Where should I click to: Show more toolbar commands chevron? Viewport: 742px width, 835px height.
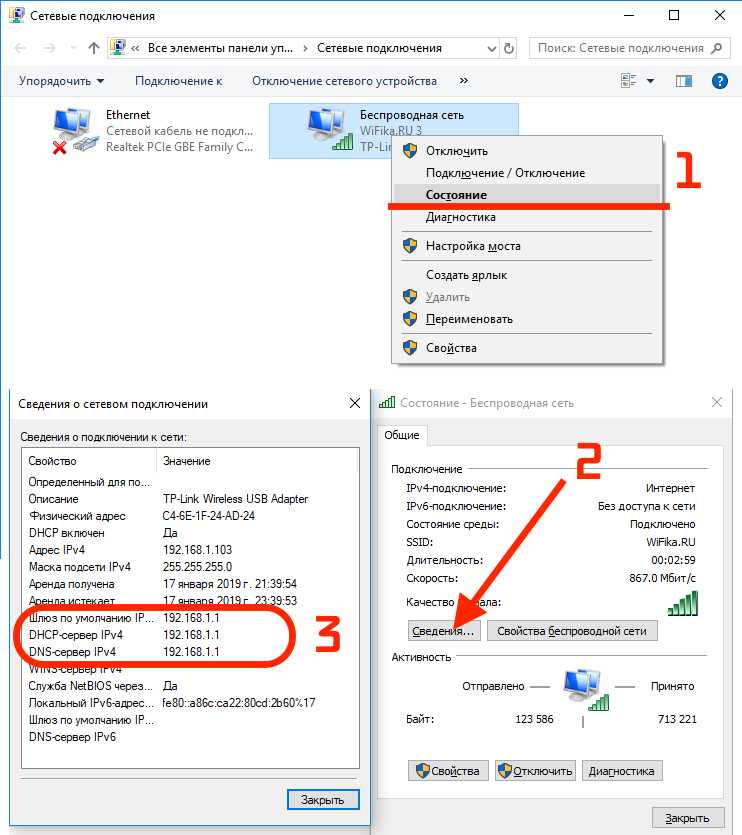point(464,80)
